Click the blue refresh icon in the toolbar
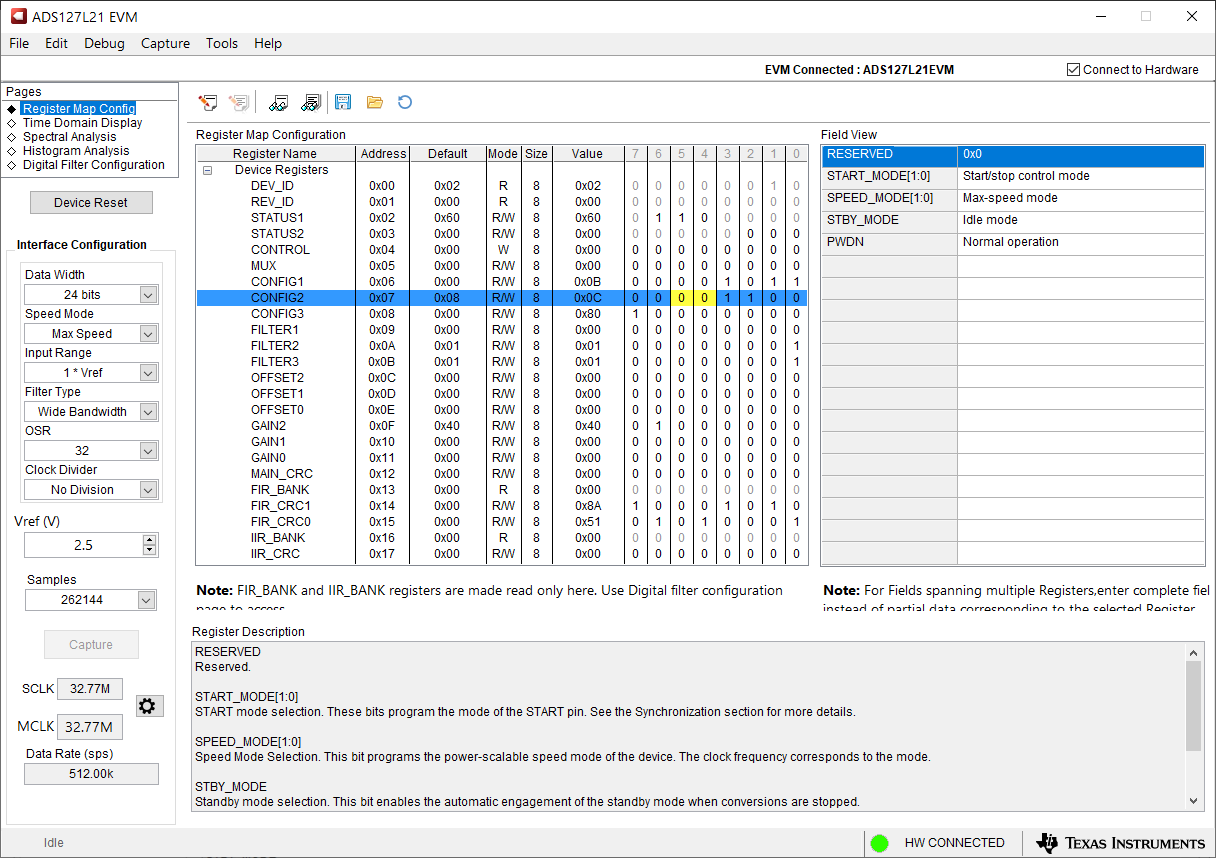This screenshot has width=1216, height=858. [404, 101]
